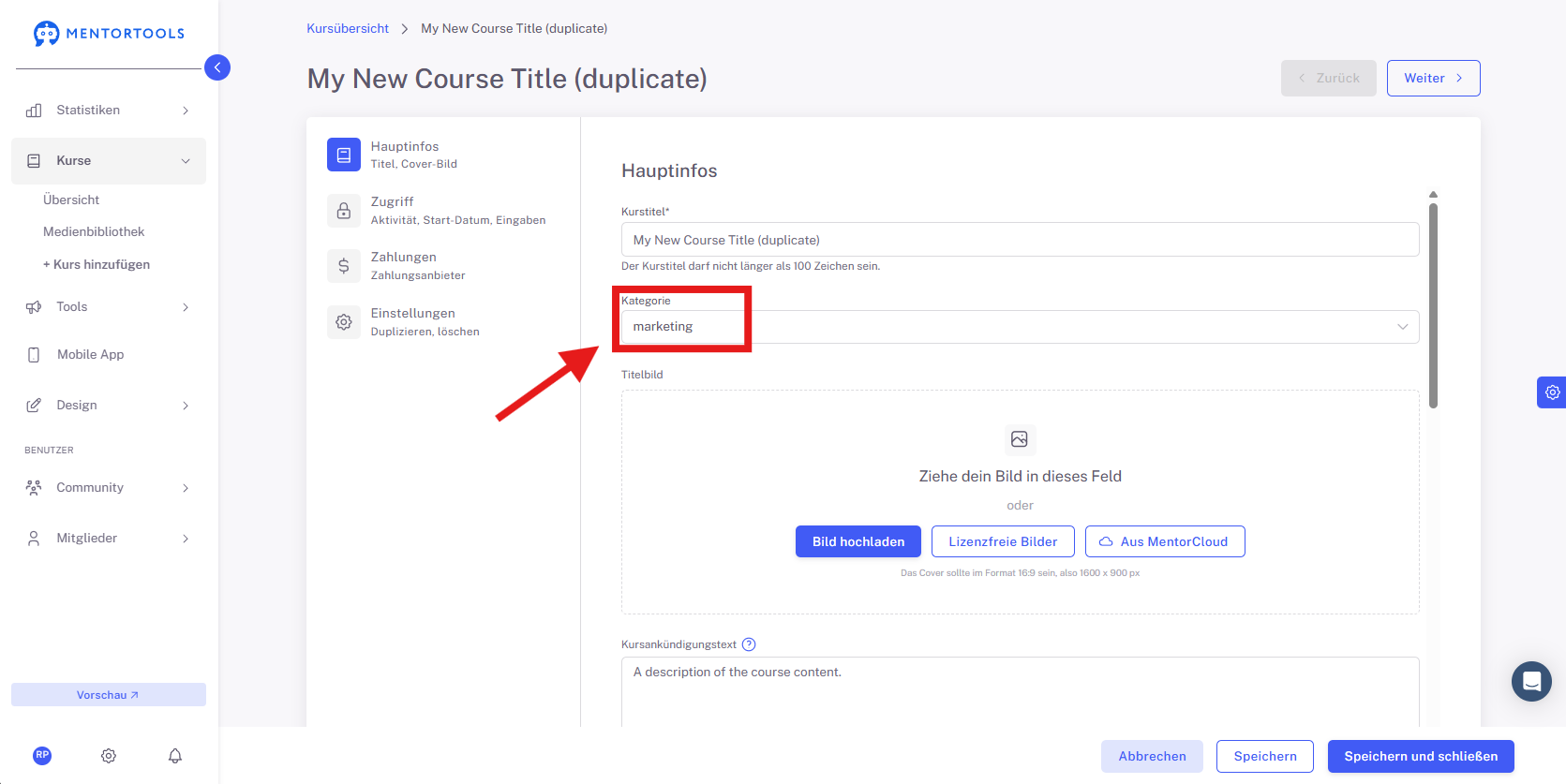
Task: Collapse the sidebar with the blue arrow button
Action: point(217,67)
